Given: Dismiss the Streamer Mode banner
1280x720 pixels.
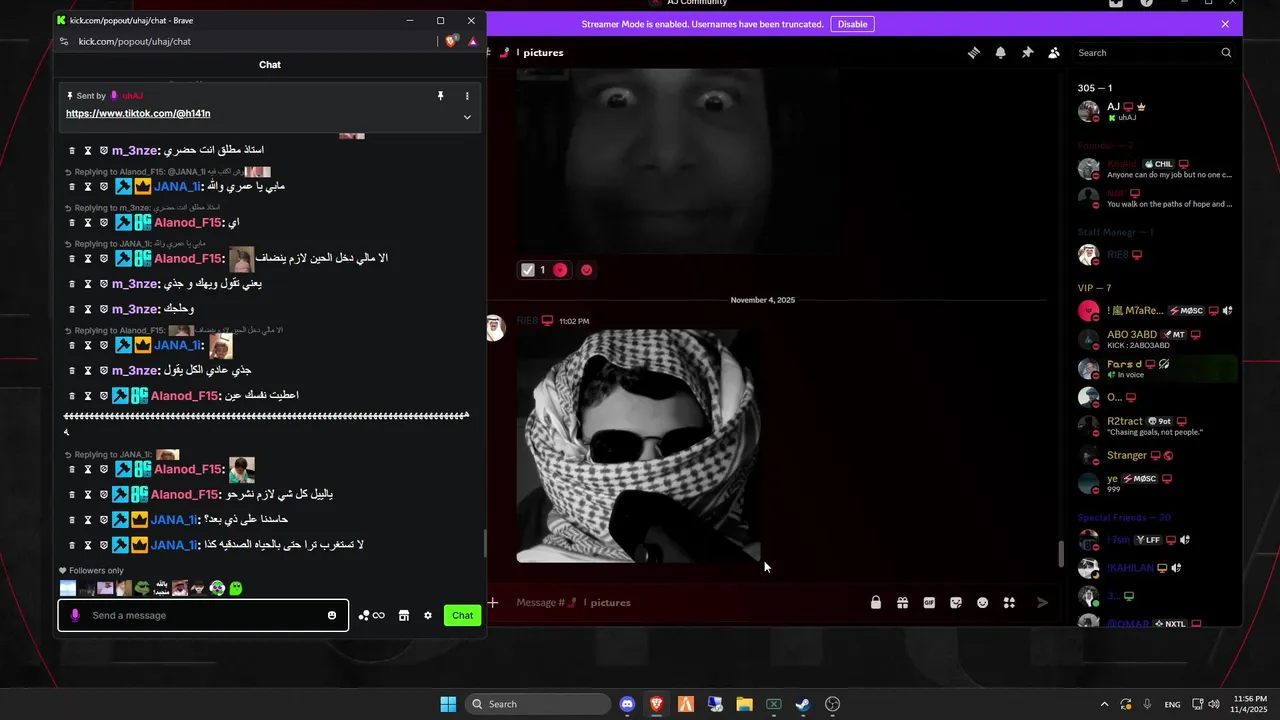Looking at the screenshot, I should click(x=1225, y=24).
